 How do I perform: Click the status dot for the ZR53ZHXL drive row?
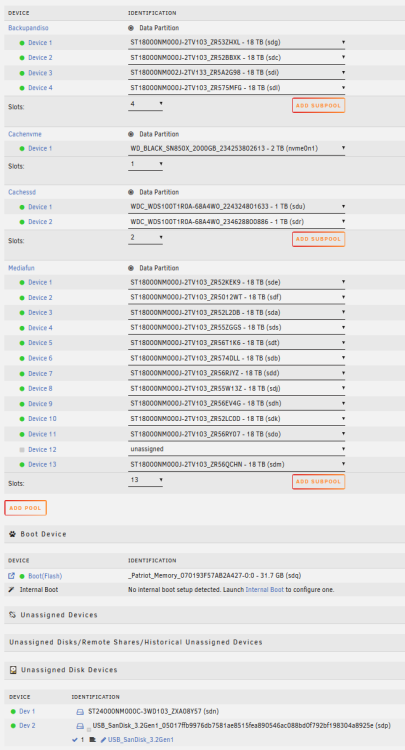point(22,43)
